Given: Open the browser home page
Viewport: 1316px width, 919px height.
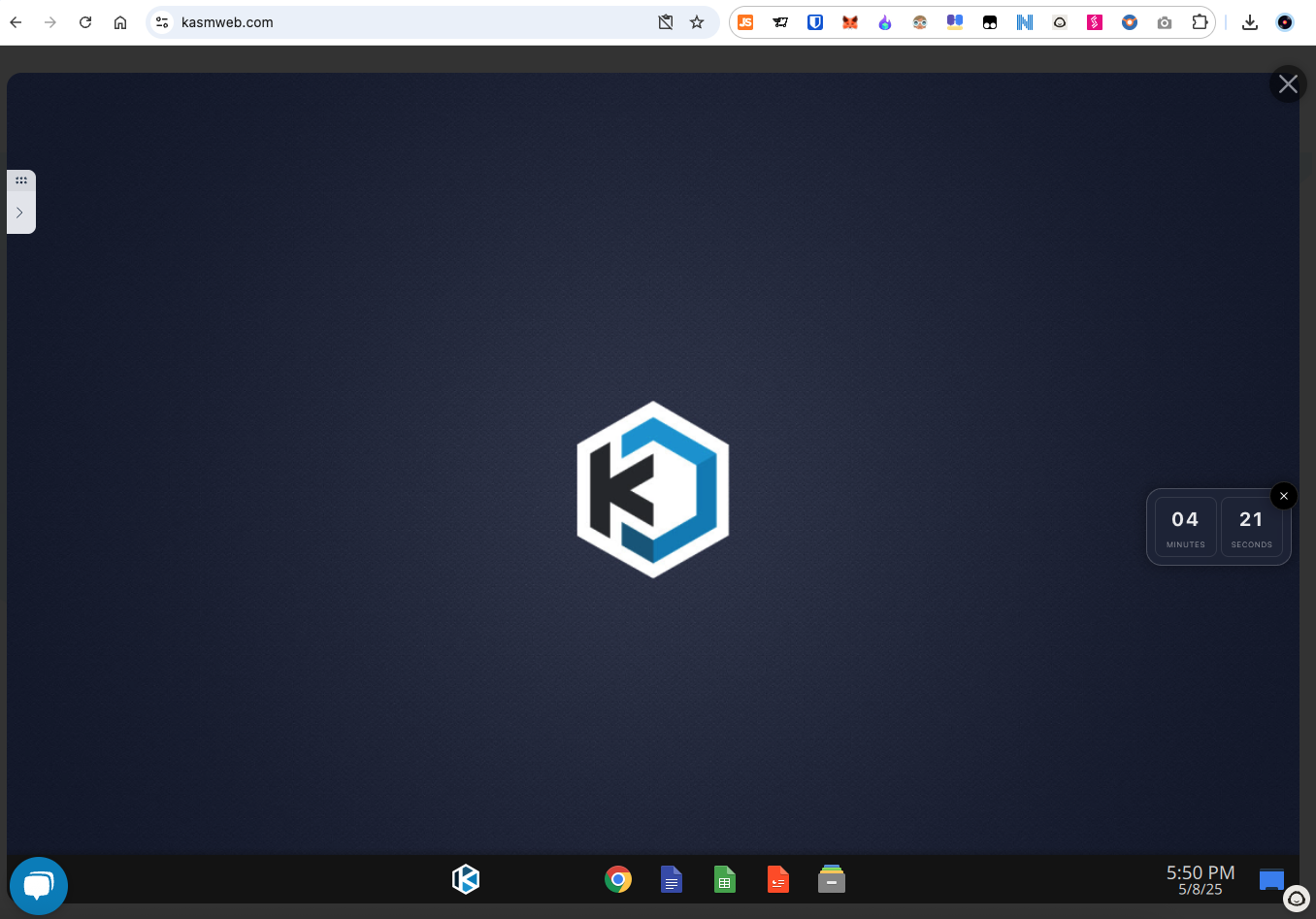Looking at the screenshot, I should point(120,22).
